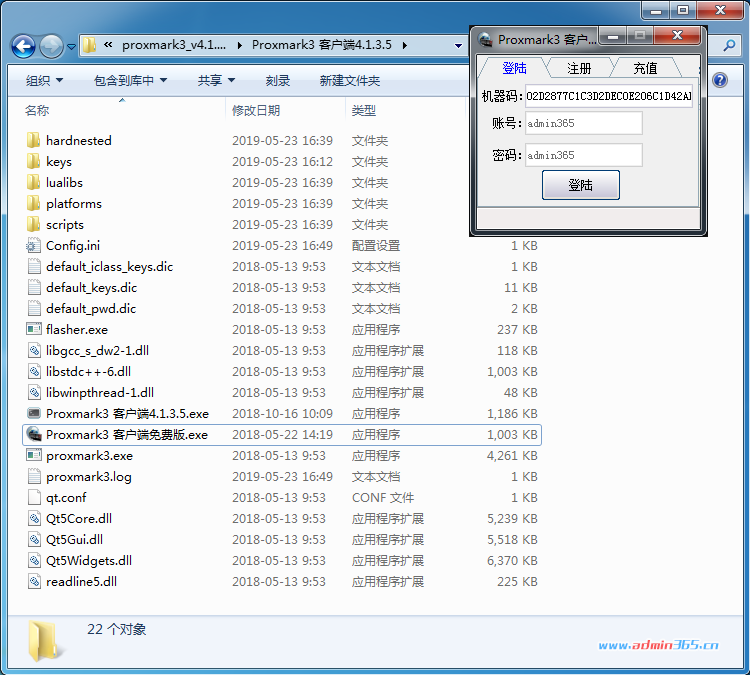The image size is (750, 675).
Task: Select the default_pwd.dic file icon
Action: click(x=34, y=309)
